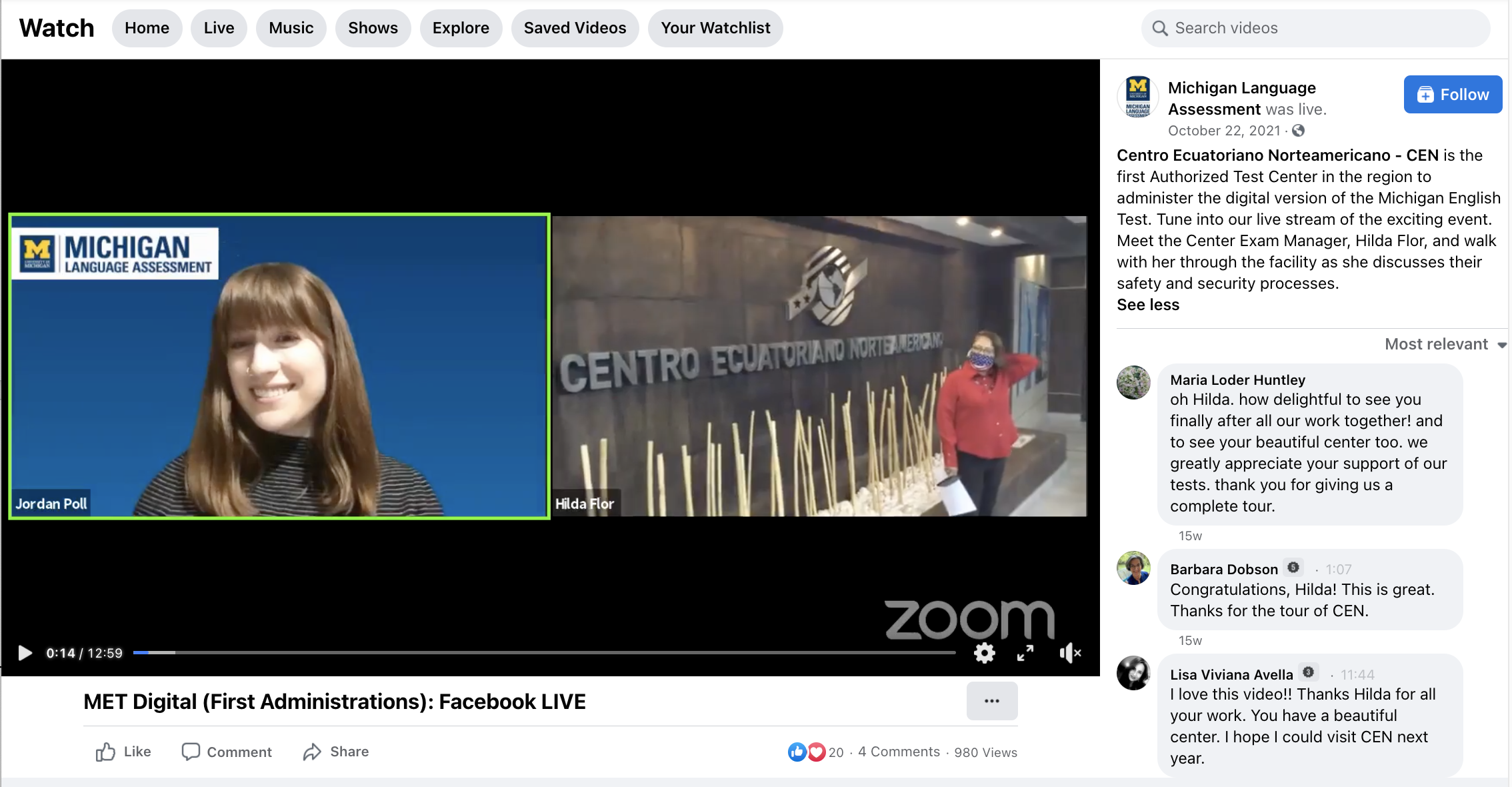The width and height of the screenshot is (1512, 787).
Task: Open Lisa Viviana Avella's profile name
Action: tap(1231, 675)
